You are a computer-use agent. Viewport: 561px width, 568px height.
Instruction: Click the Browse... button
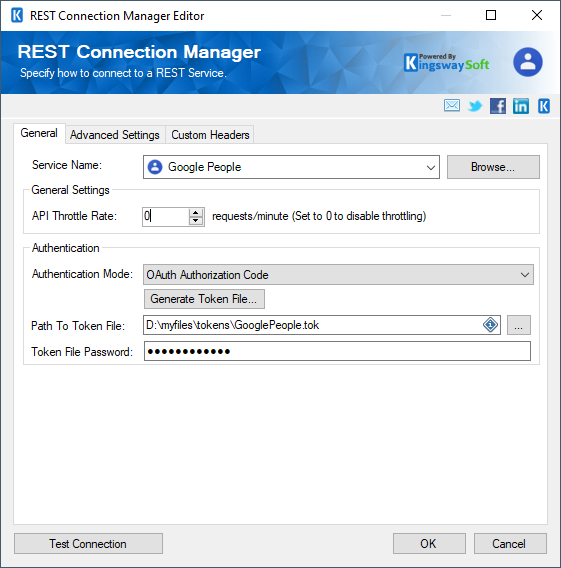coord(493,167)
